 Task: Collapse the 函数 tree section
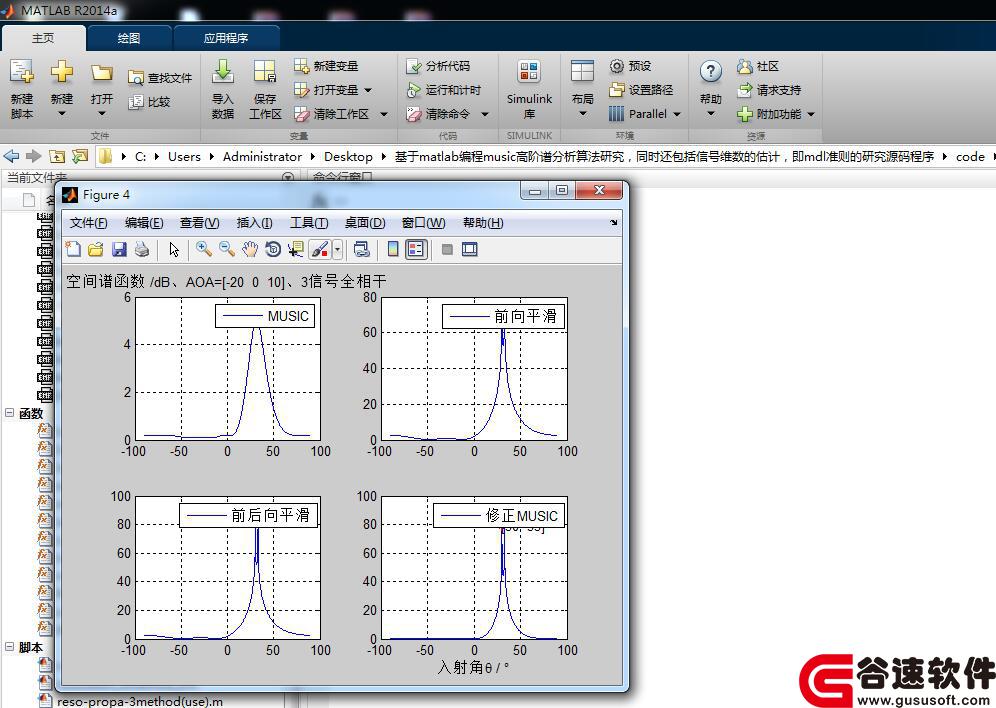click(x=10, y=413)
